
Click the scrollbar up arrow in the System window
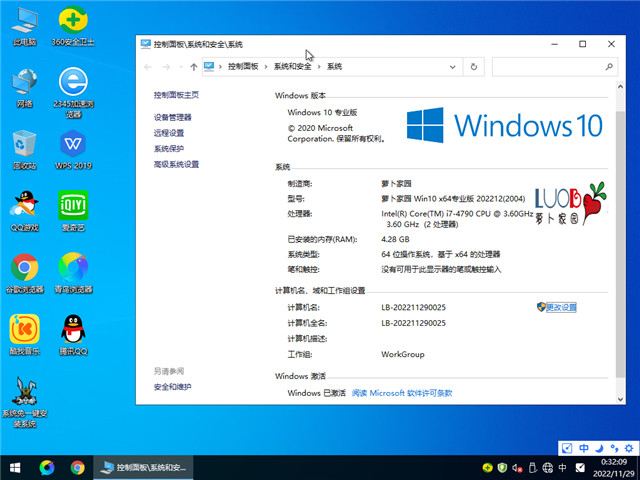(x=620, y=87)
